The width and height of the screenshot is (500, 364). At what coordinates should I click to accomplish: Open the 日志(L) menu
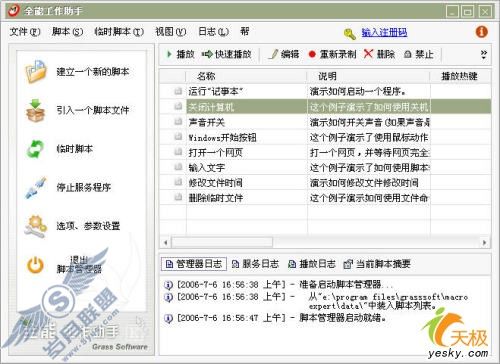pos(213,32)
